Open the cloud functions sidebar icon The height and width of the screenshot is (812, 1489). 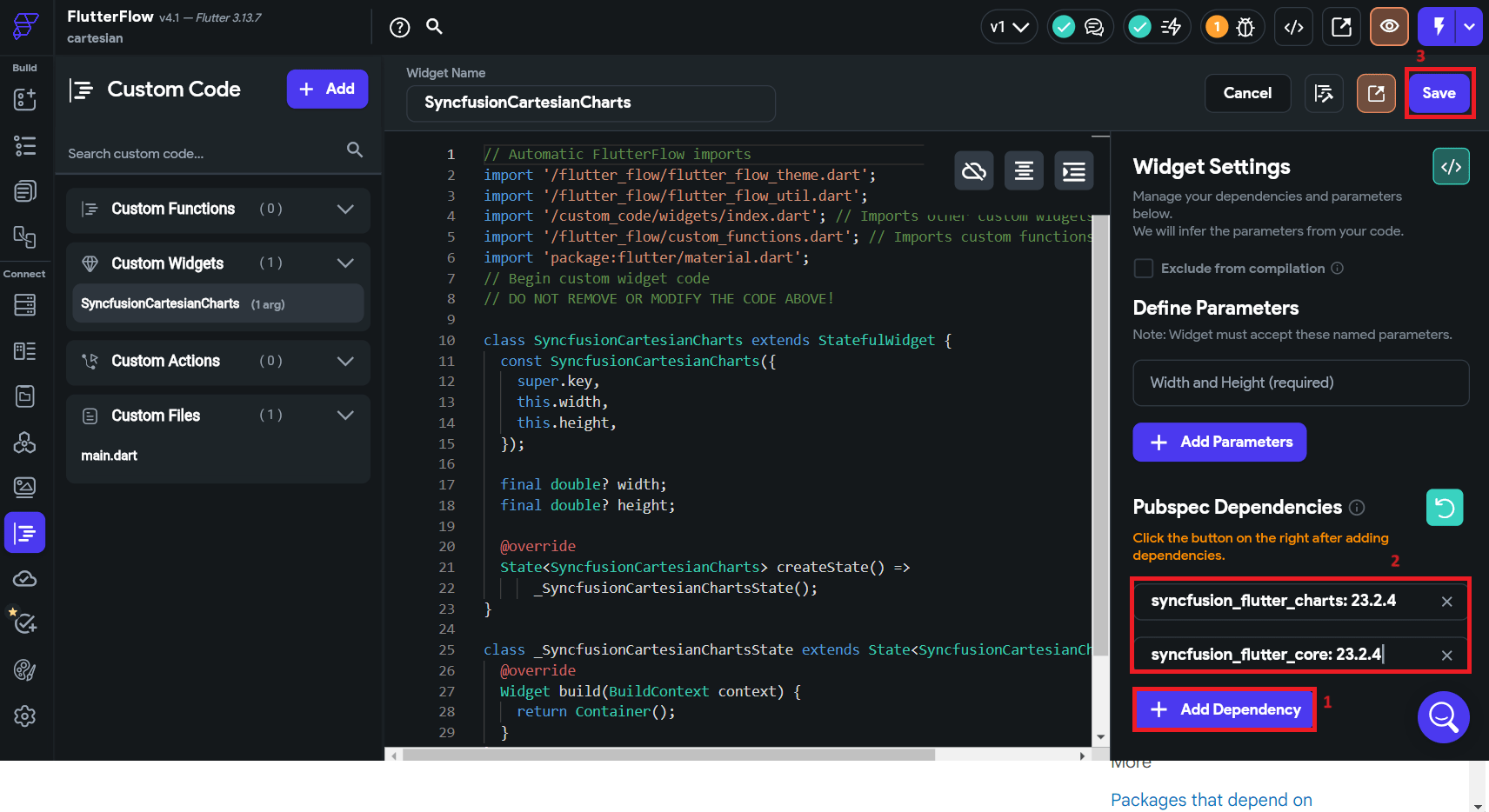coord(25,579)
